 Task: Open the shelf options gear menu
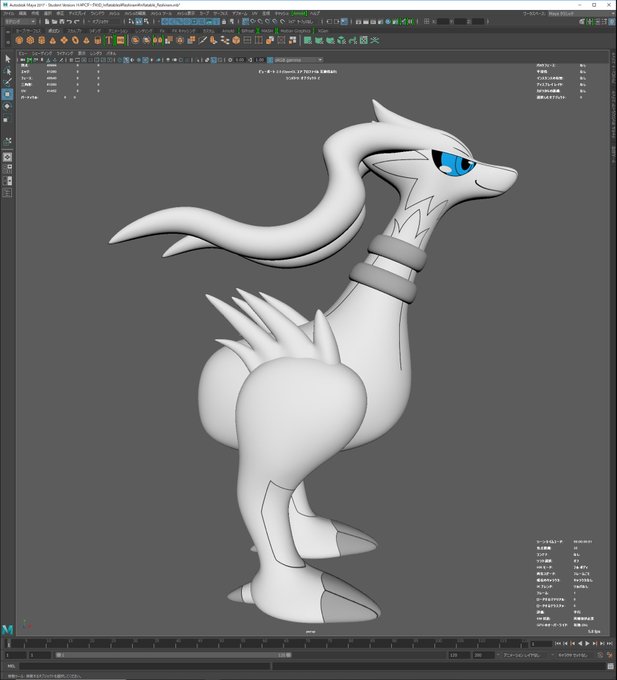7,42
